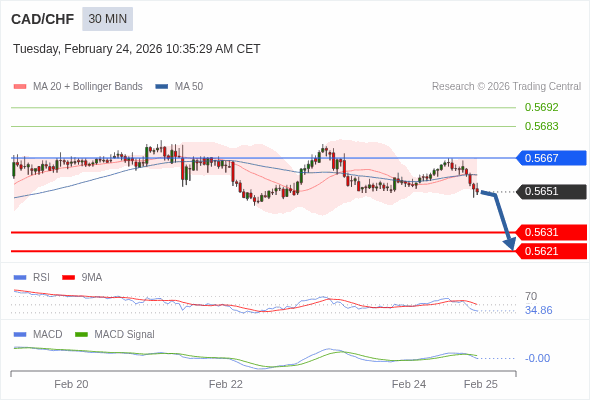Click the RSI legend swatch
Viewport: 590px width, 400px height.
(20, 278)
